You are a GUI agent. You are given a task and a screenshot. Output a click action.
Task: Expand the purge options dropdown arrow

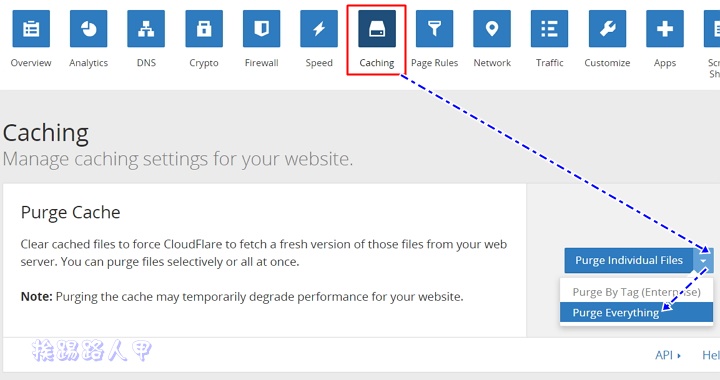coord(703,260)
